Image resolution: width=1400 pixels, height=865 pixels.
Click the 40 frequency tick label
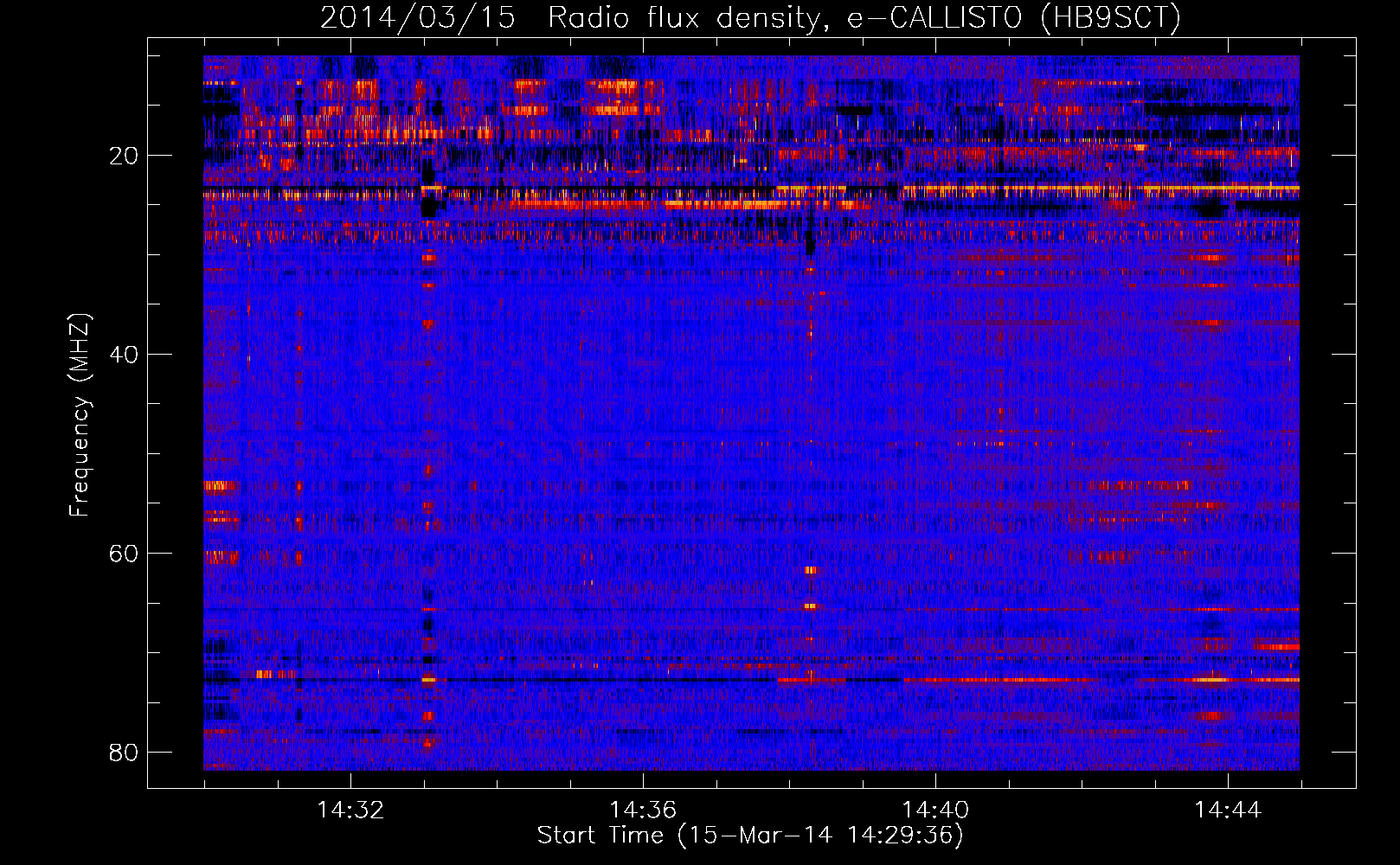click(124, 355)
